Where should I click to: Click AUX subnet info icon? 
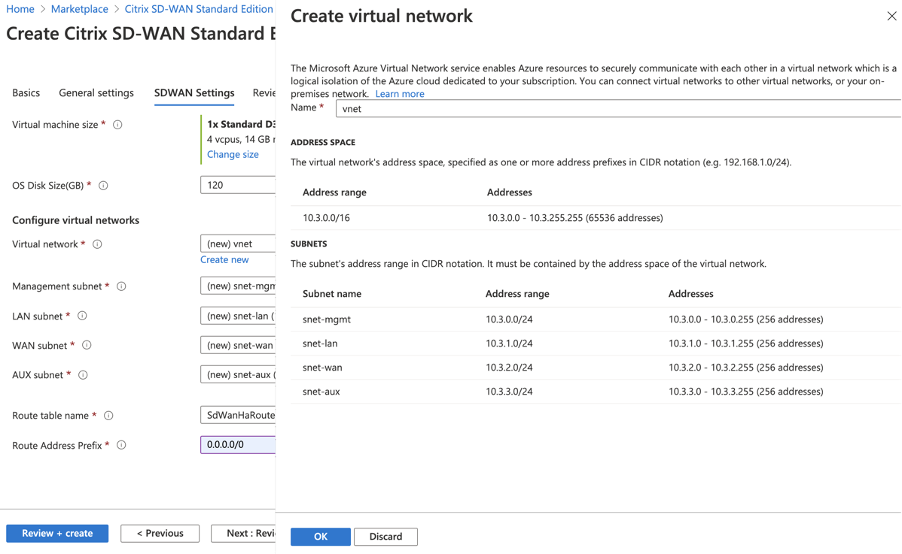83,375
